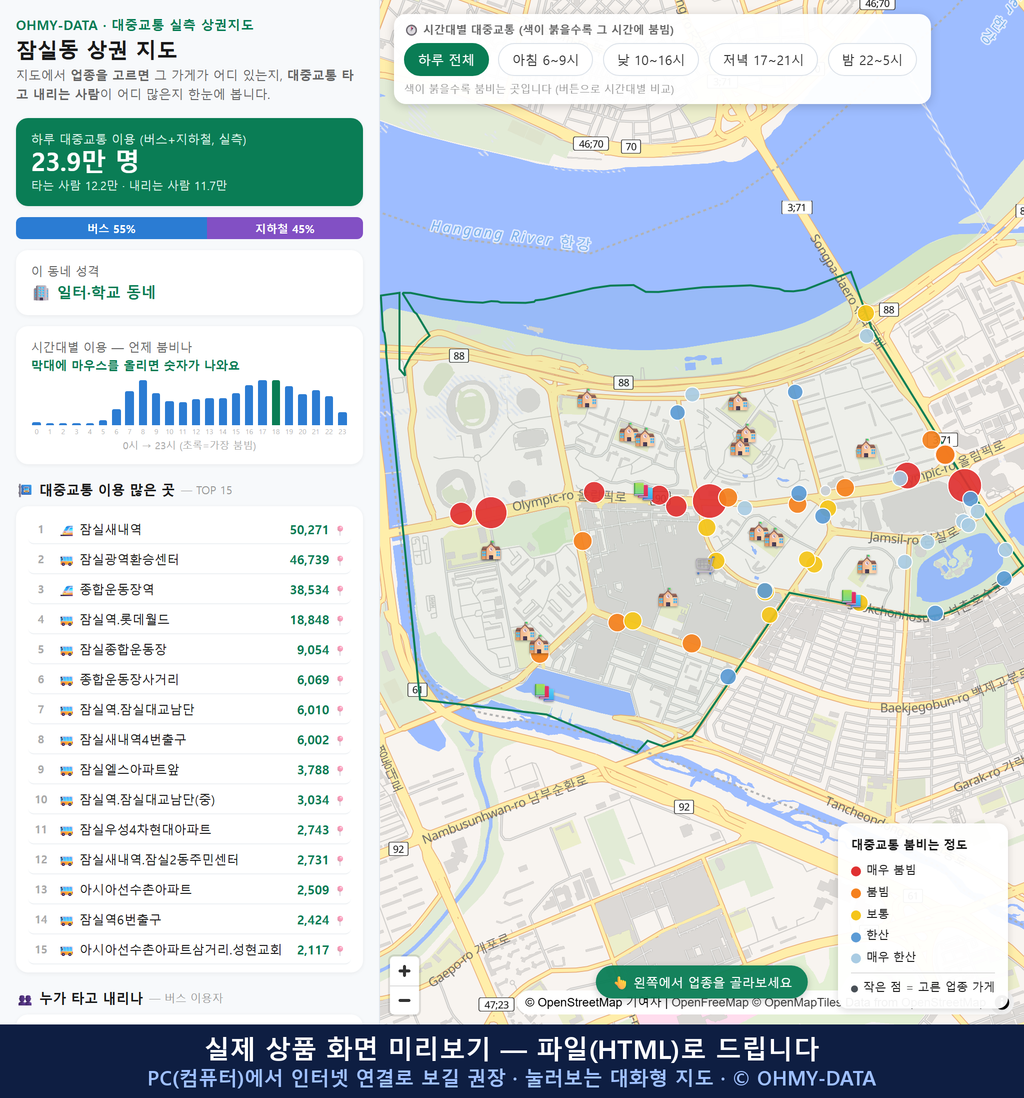Select the 잠실우성4차현대아파트 stop name
This screenshot has height=1098, width=1024.
[145, 830]
